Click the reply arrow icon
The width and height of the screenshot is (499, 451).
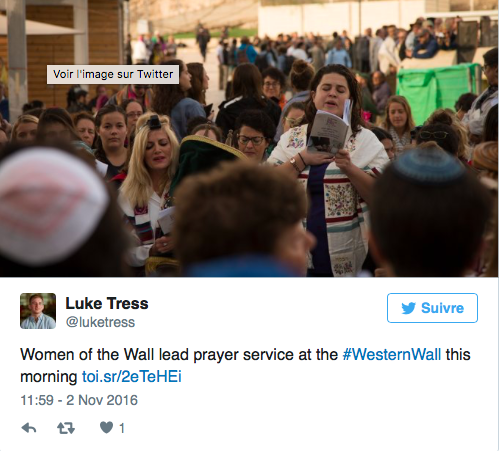click(x=29, y=428)
